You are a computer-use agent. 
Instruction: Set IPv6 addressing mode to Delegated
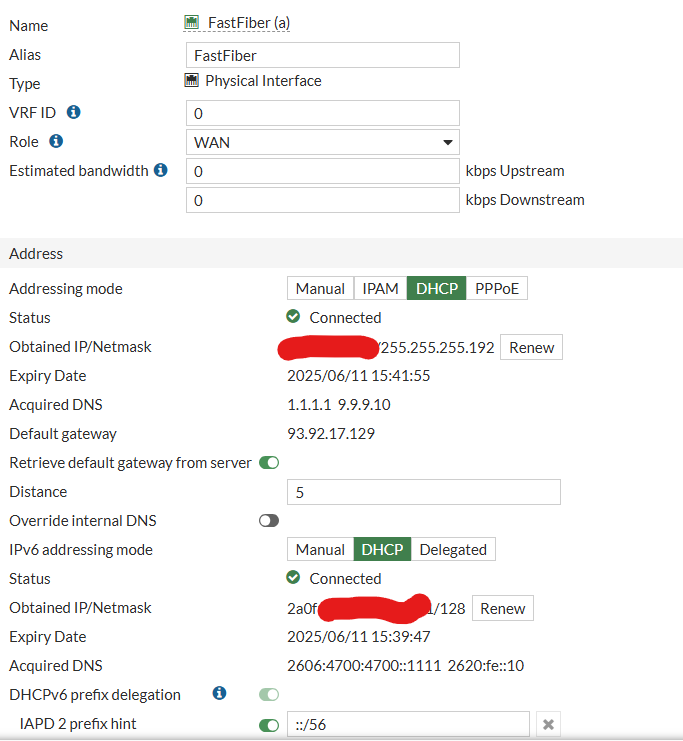click(453, 550)
